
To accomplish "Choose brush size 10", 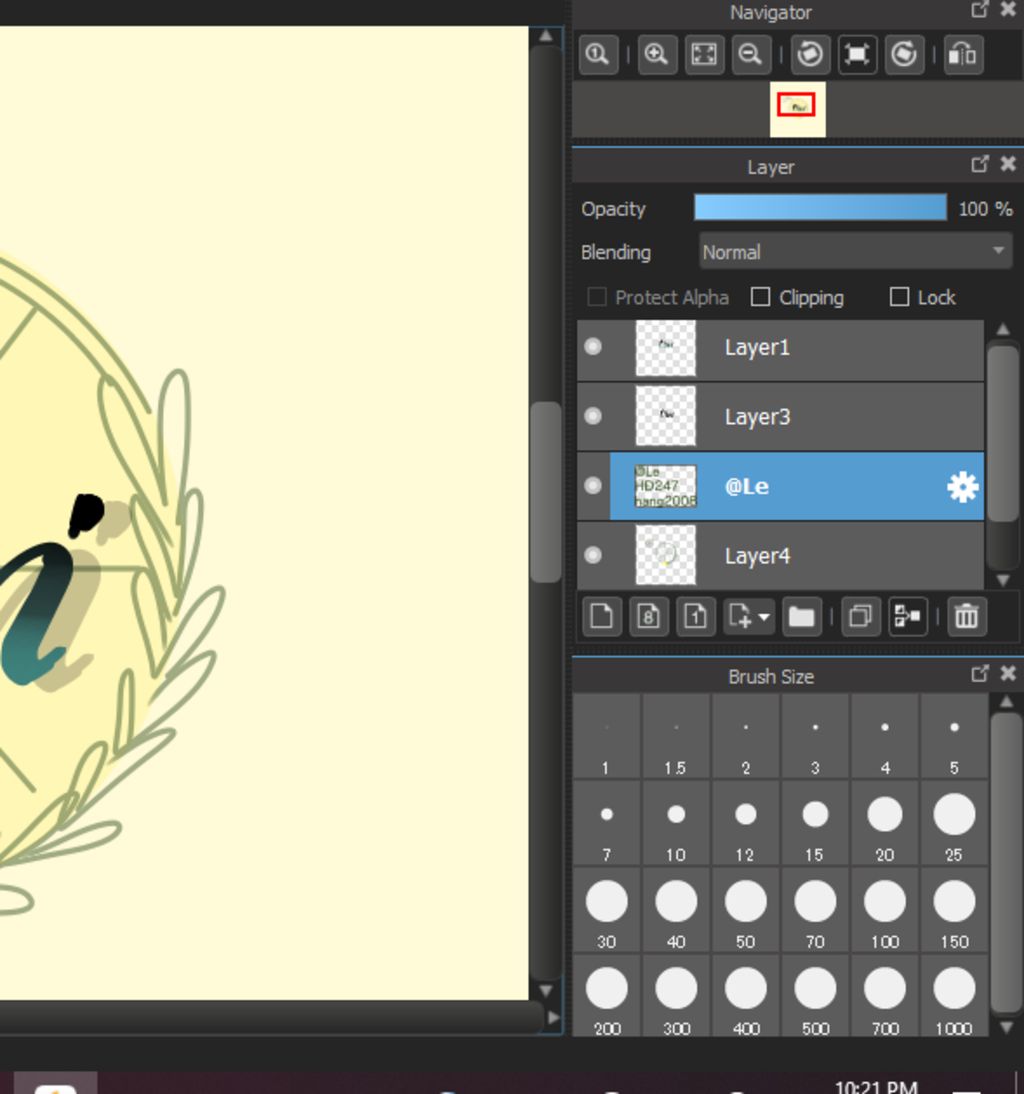I will [x=675, y=823].
